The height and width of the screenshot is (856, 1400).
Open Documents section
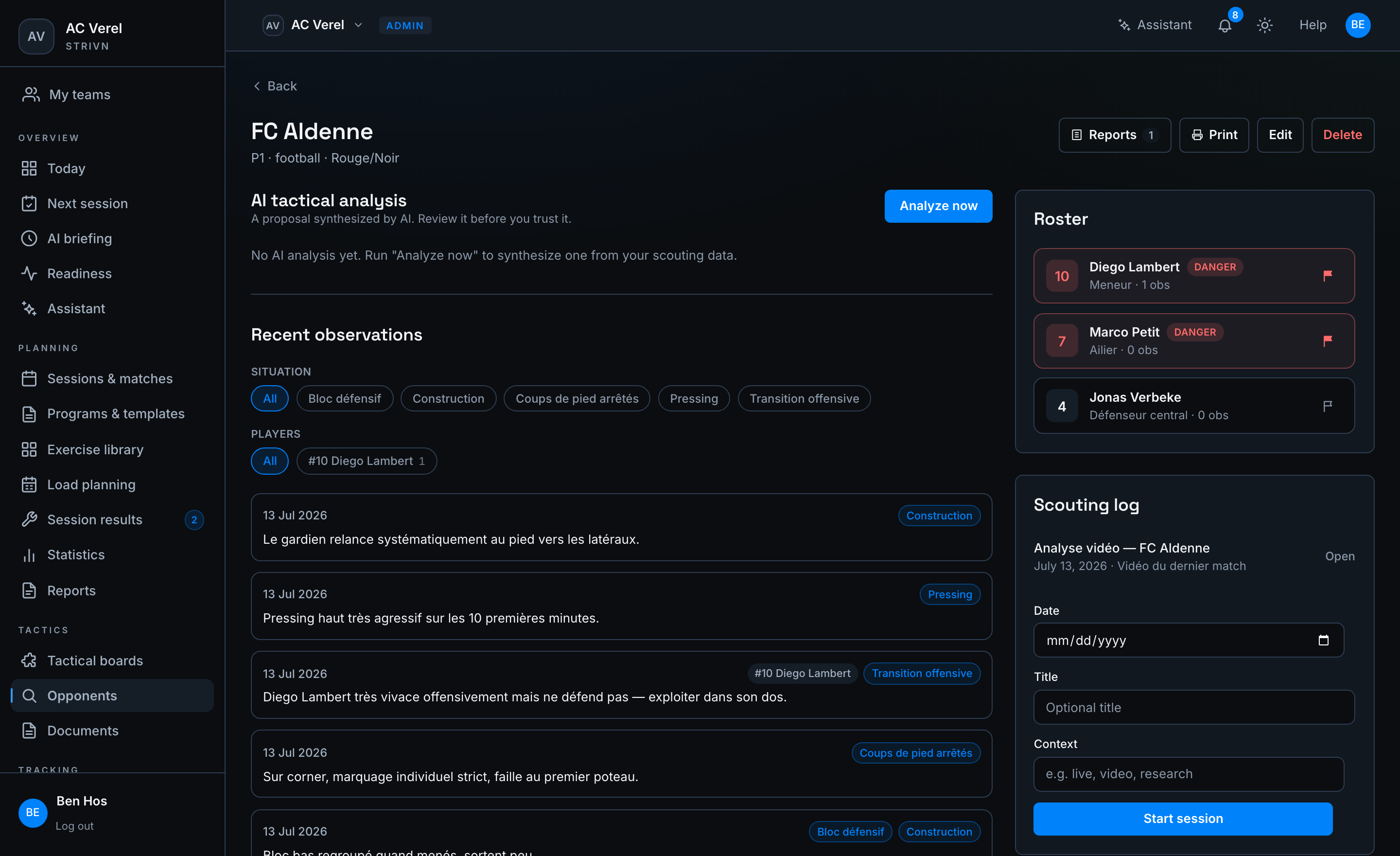[112, 731]
